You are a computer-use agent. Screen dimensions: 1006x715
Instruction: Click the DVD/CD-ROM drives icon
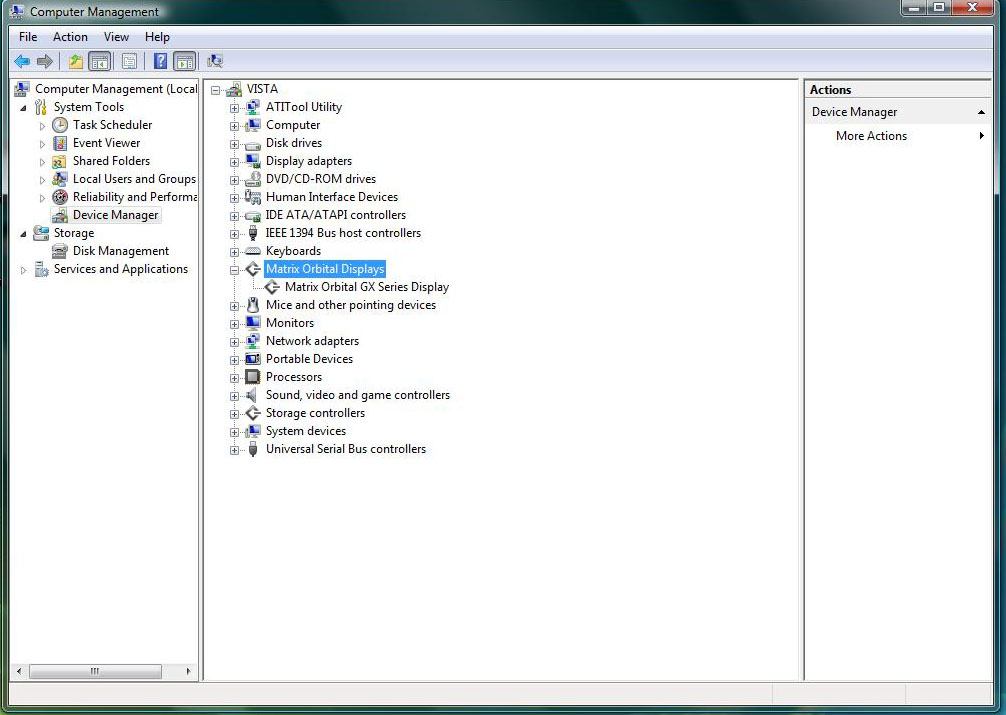pos(253,179)
